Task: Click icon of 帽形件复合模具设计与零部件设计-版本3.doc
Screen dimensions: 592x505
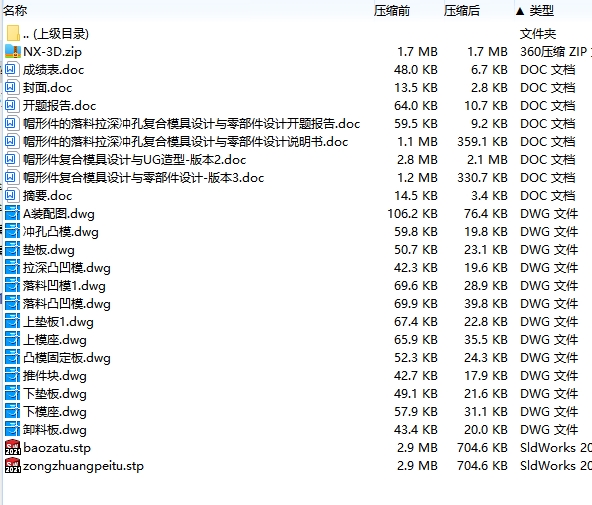Action: (x=11, y=177)
